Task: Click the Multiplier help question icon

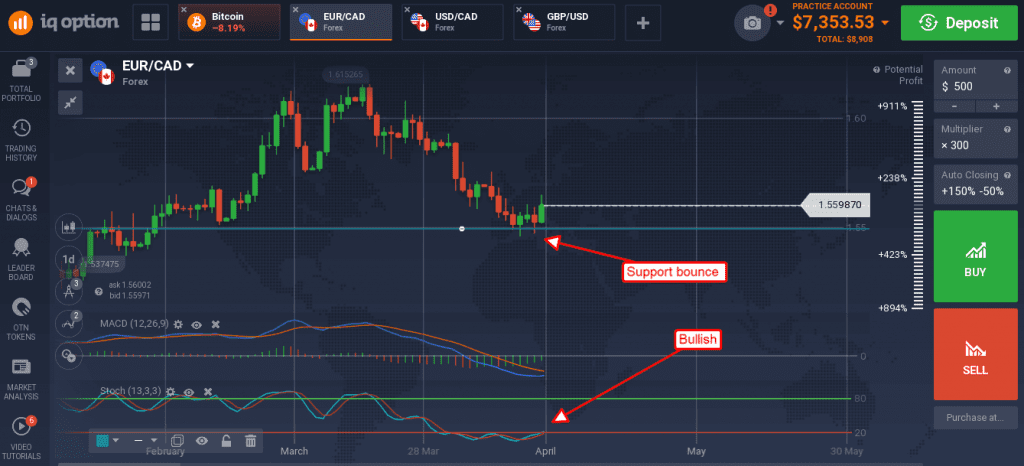Action: click(x=1007, y=129)
